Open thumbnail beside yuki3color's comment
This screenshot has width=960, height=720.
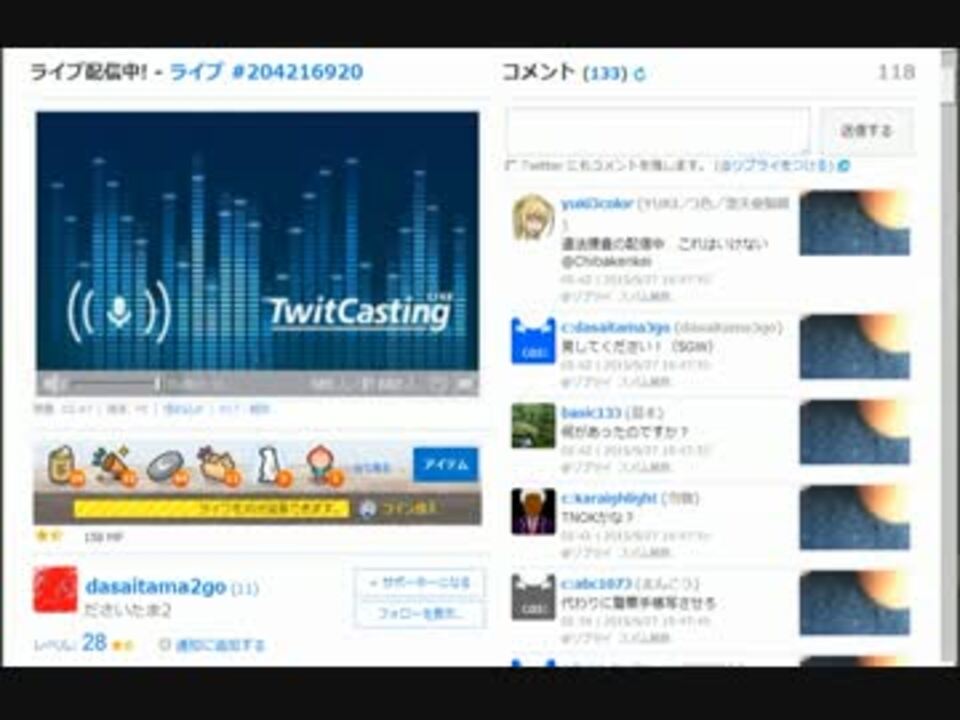point(855,223)
